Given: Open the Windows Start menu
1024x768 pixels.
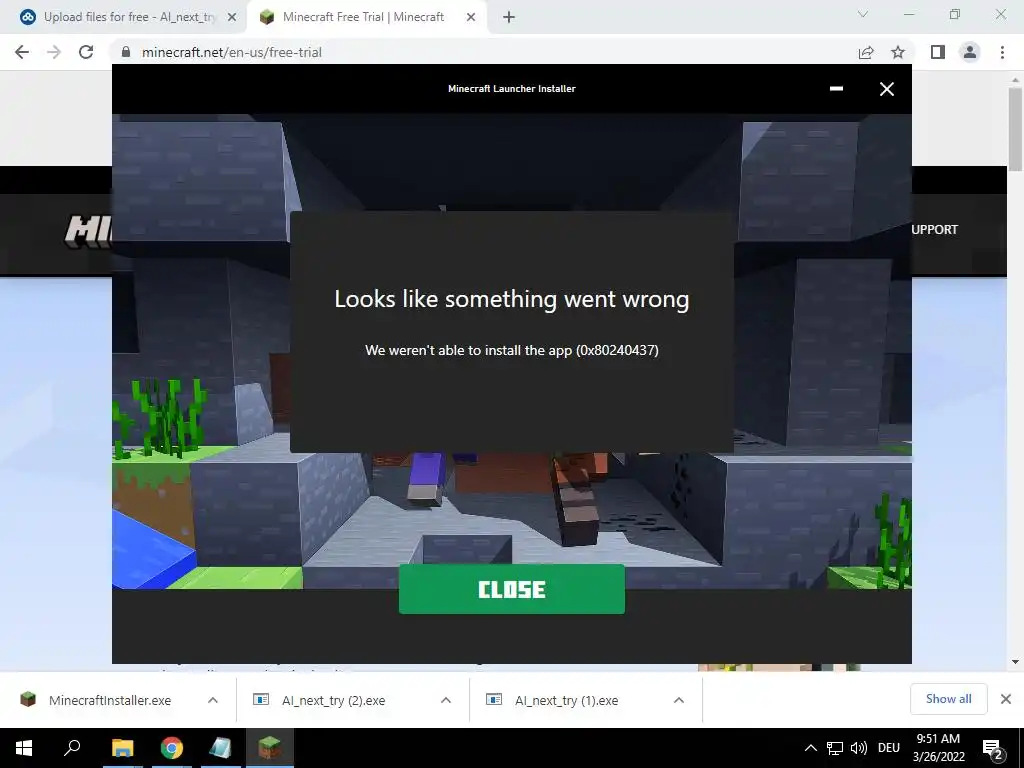Looking at the screenshot, I should click(24, 748).
